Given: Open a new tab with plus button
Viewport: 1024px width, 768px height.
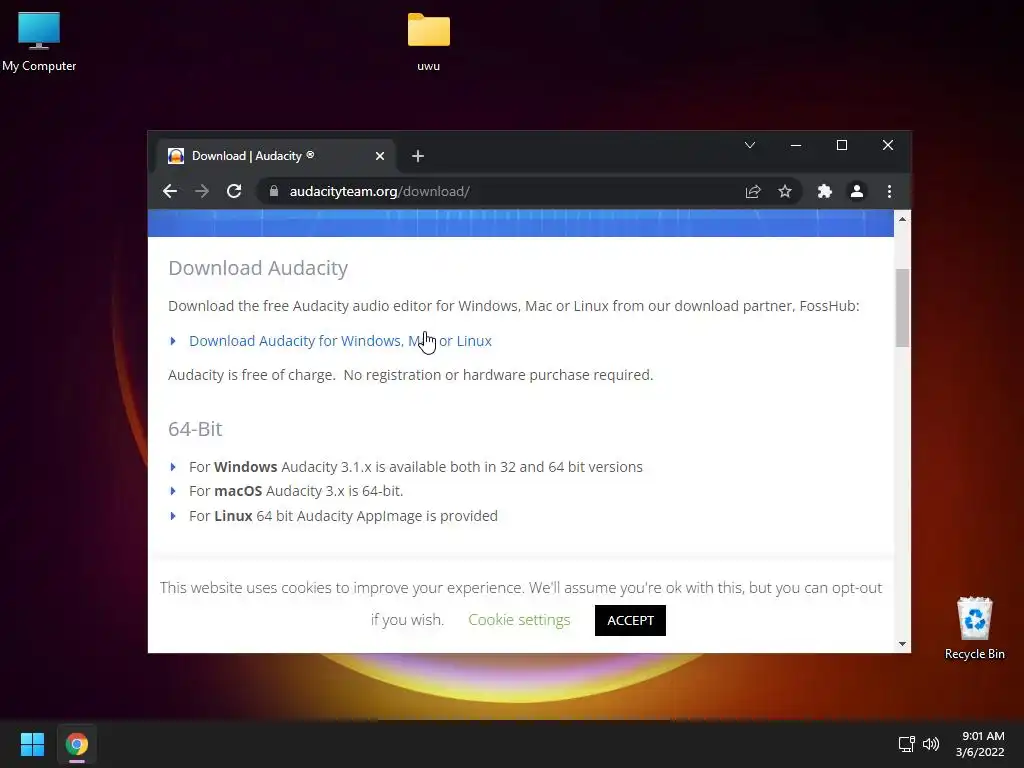Looking at the screenshot, I should pos(418,156).
